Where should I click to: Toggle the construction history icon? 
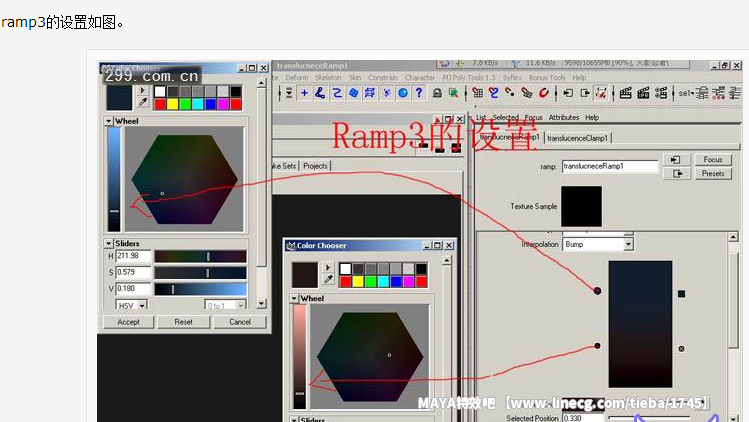(601, 93)
